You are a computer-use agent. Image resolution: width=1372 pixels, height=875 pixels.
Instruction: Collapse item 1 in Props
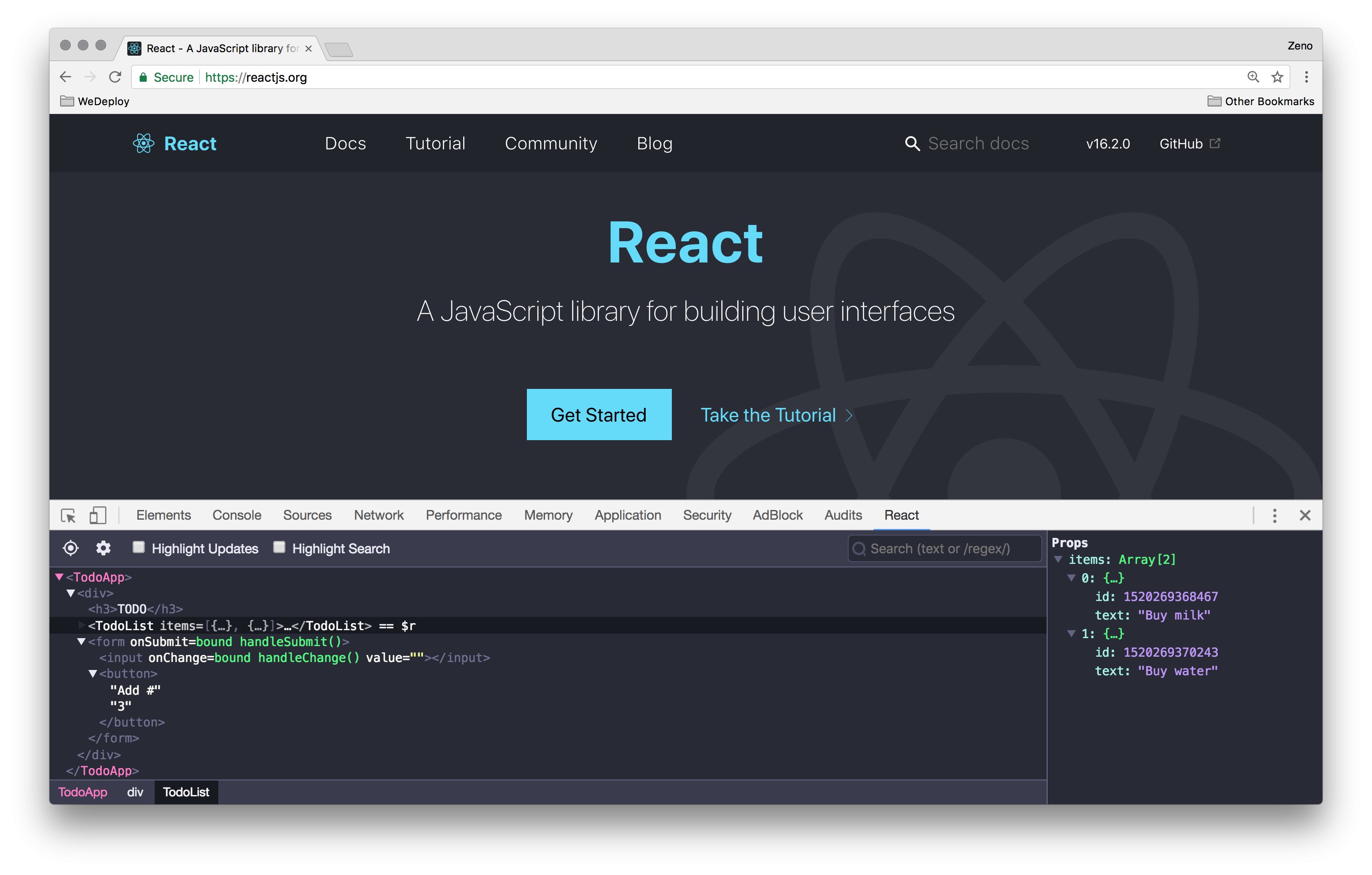[x=1072, y=633]
